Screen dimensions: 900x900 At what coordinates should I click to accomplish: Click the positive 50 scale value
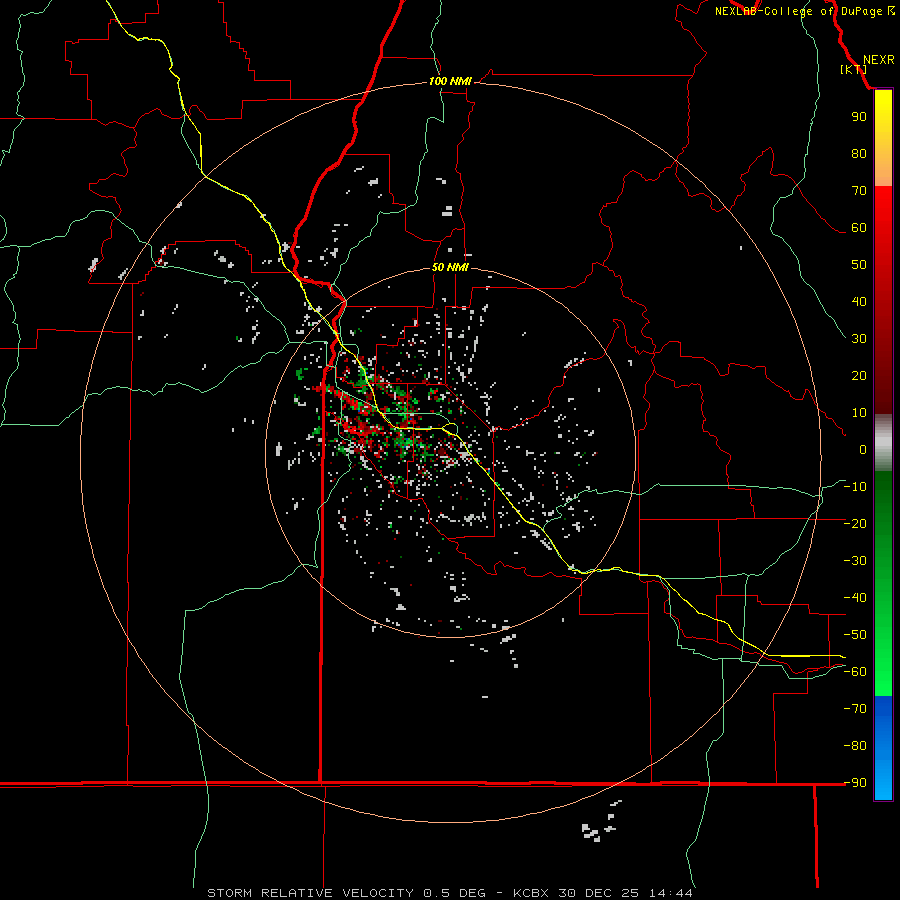[x=859, y=265]
